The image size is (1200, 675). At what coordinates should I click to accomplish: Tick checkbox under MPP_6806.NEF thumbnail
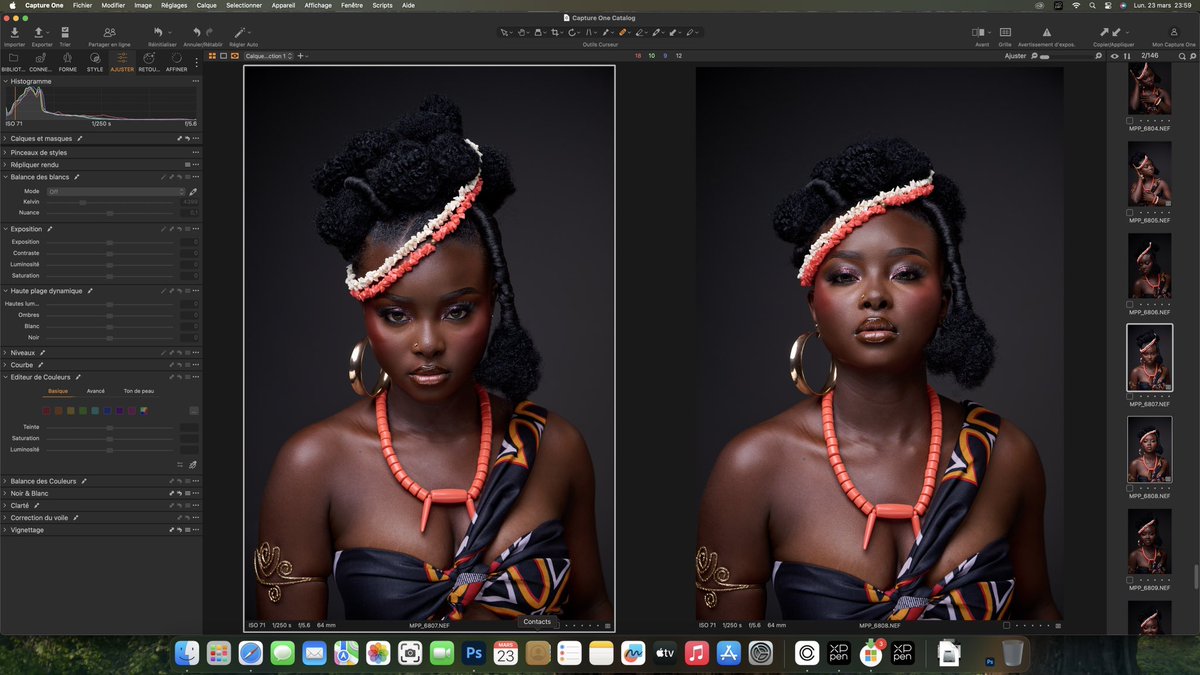click(x=1131, y=303)
